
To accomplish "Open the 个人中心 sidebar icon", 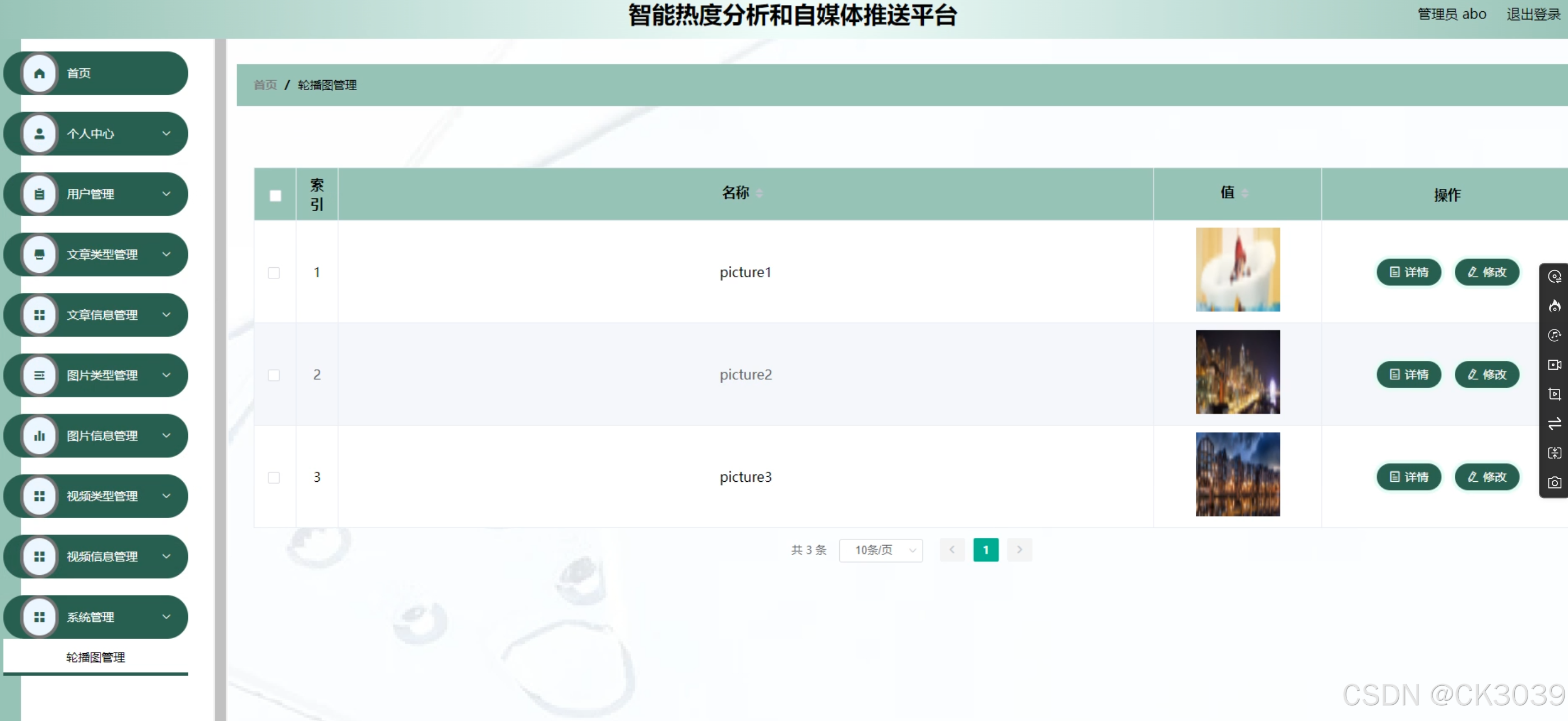I will click(x=40, y=133).
